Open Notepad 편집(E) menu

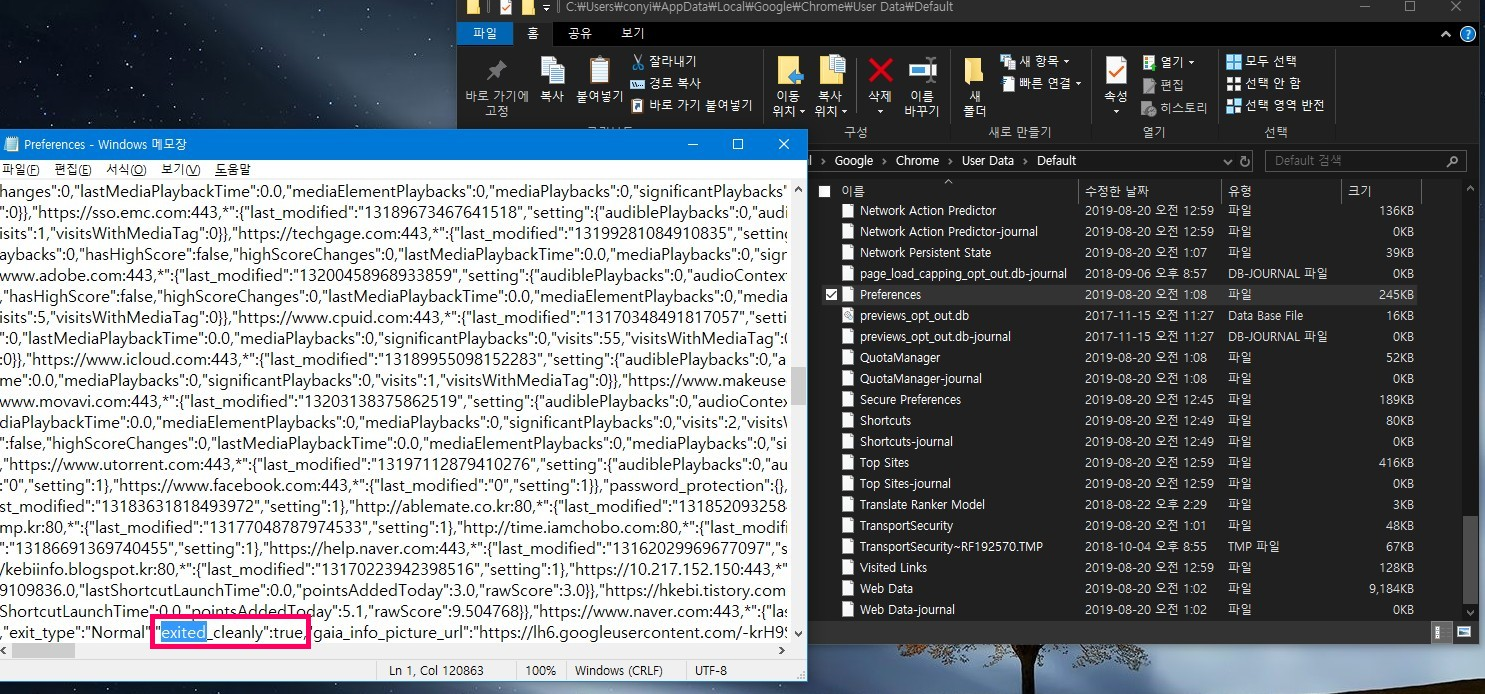click(72, 169)
